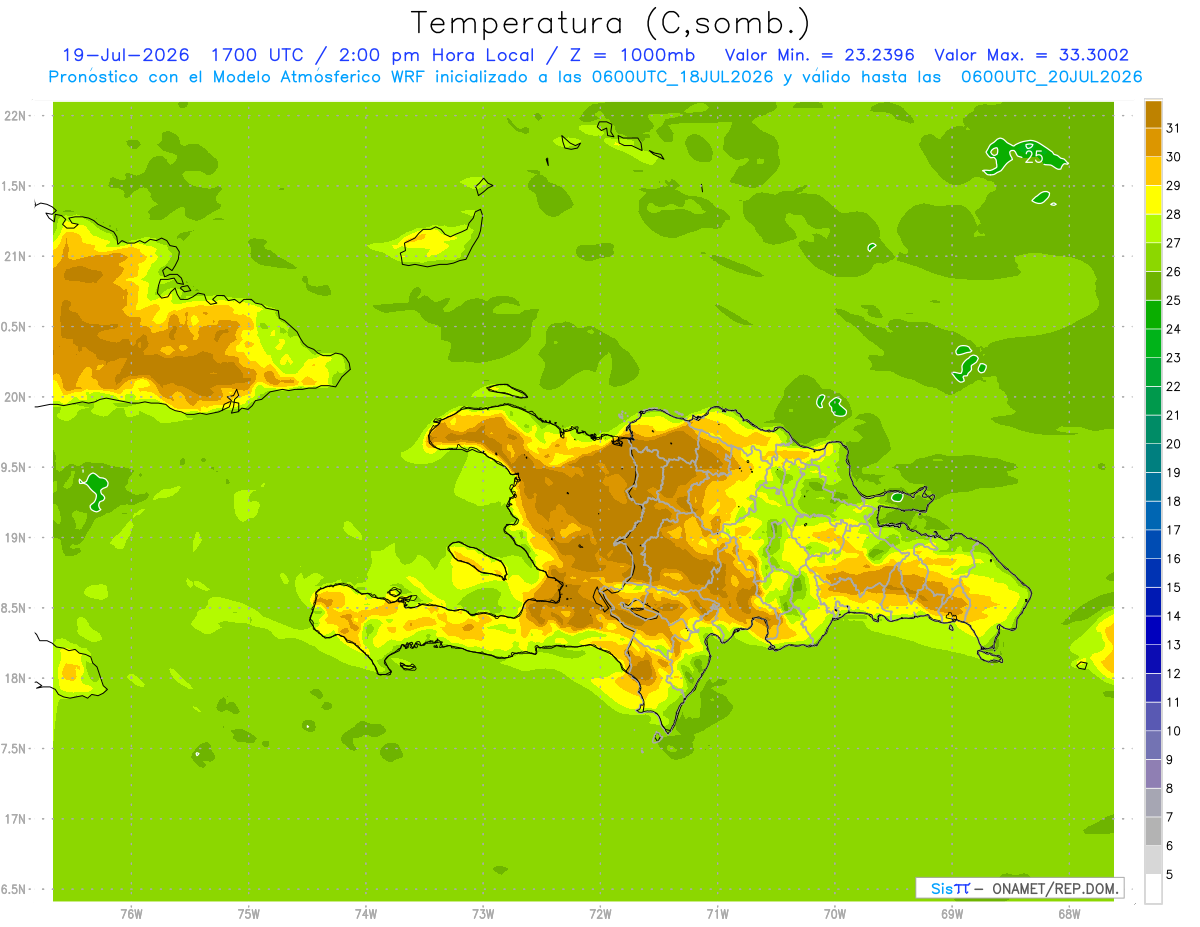Click the "22N" latitude label
The width and height of the screenshot is (1200, 927).
(15, 116)
